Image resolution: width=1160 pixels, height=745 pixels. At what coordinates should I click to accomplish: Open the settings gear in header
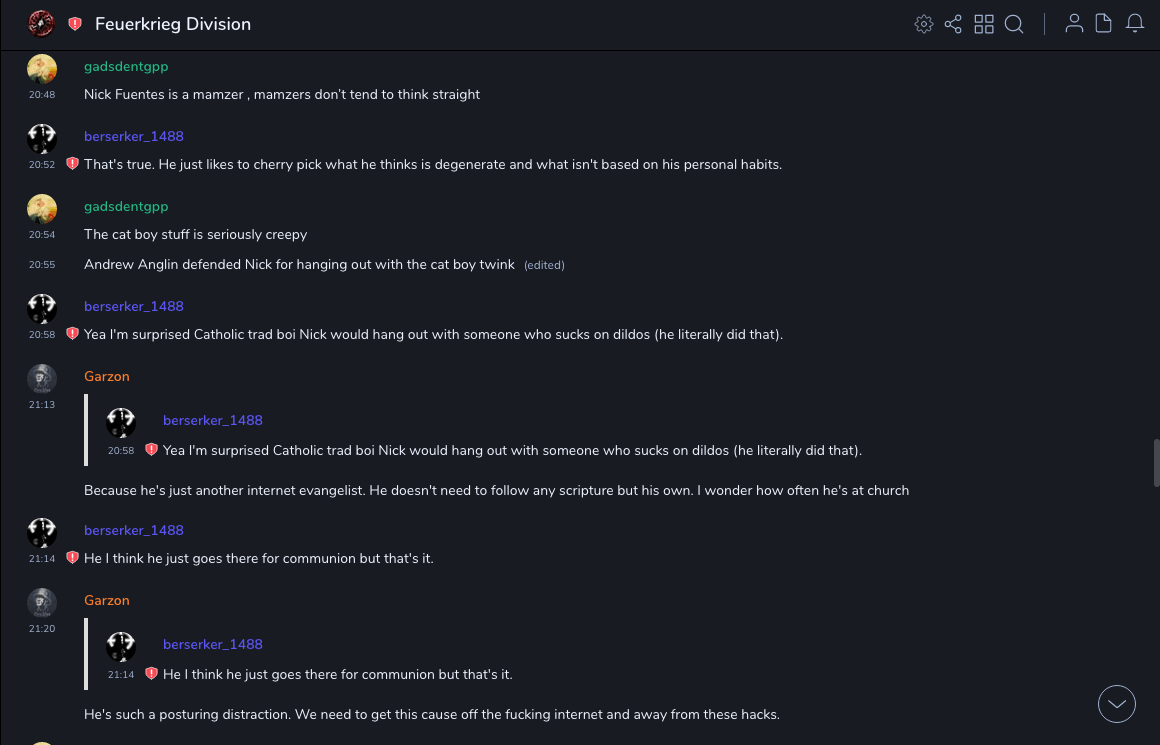(924, 24)
